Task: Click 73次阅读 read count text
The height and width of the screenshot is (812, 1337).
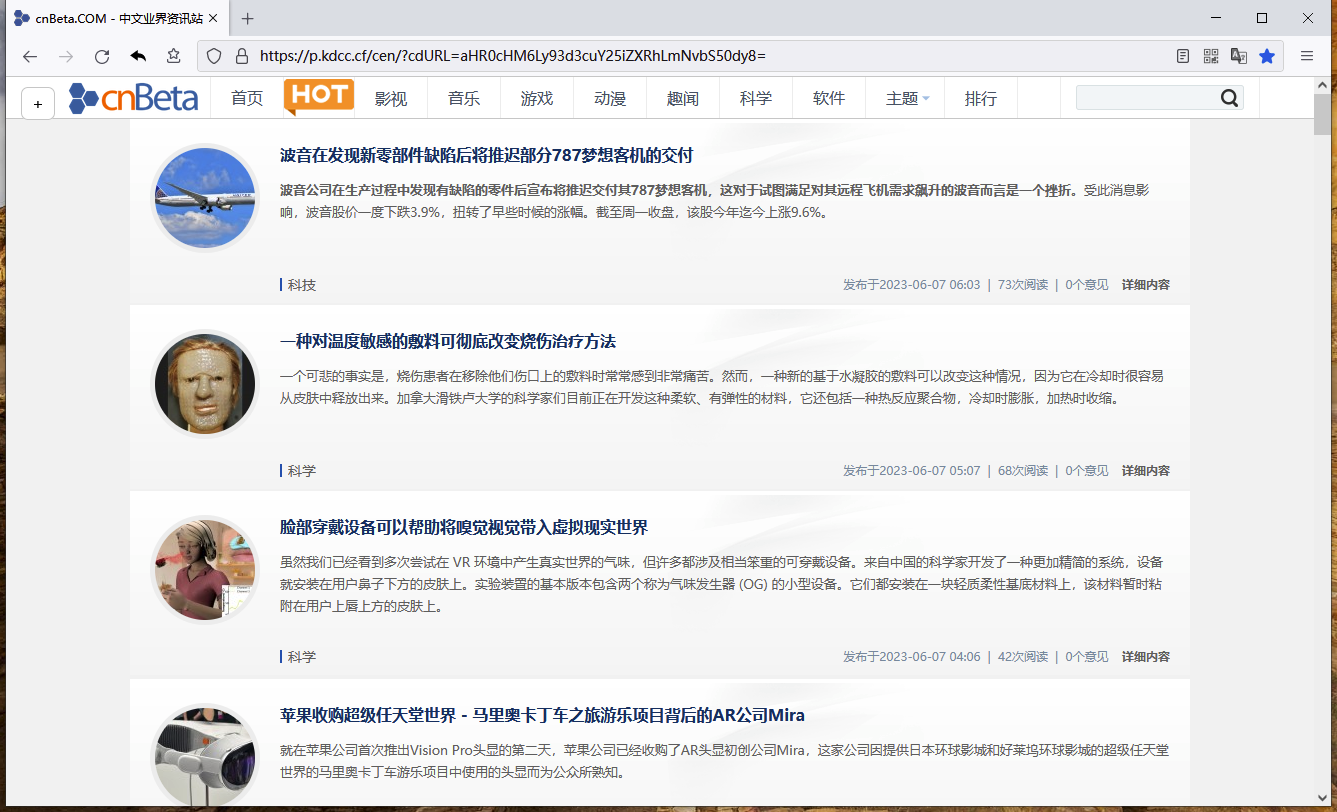Action: (x=1023, y=285)
